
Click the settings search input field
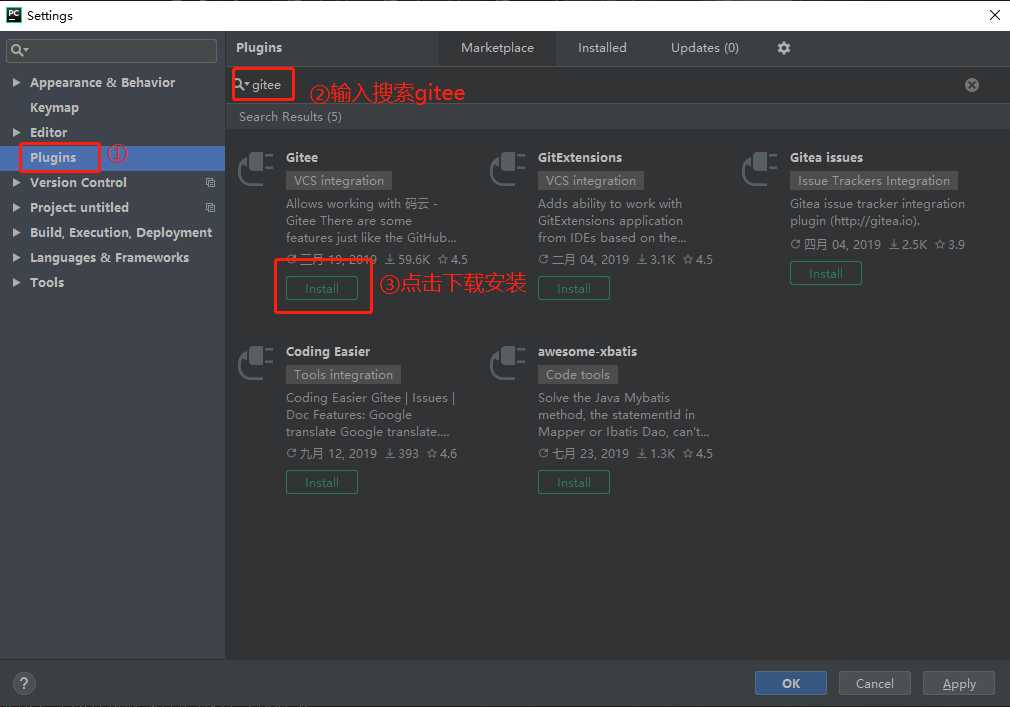111,50
